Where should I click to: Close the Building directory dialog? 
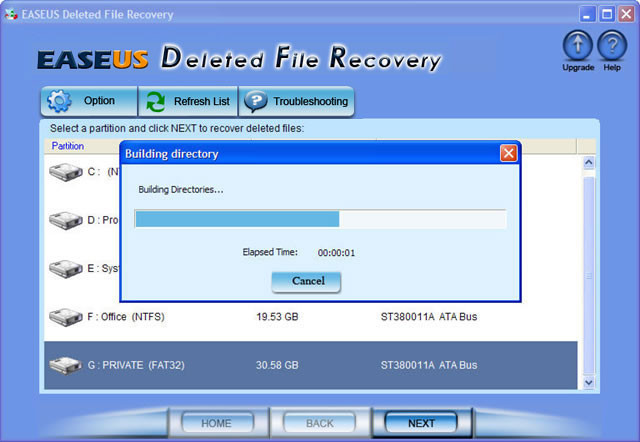point(509,153)
